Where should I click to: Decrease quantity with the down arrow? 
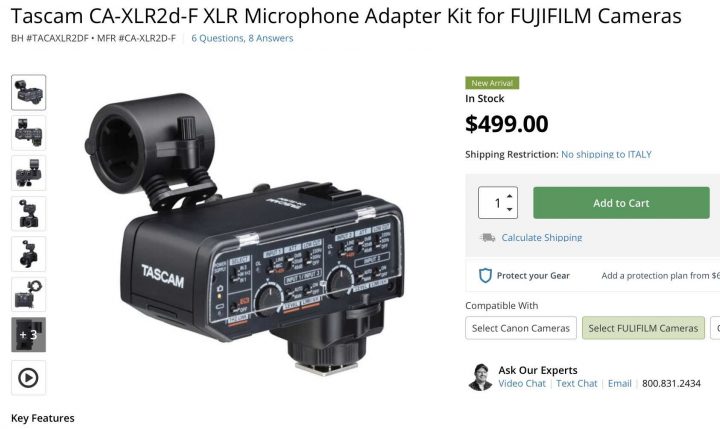510,209
